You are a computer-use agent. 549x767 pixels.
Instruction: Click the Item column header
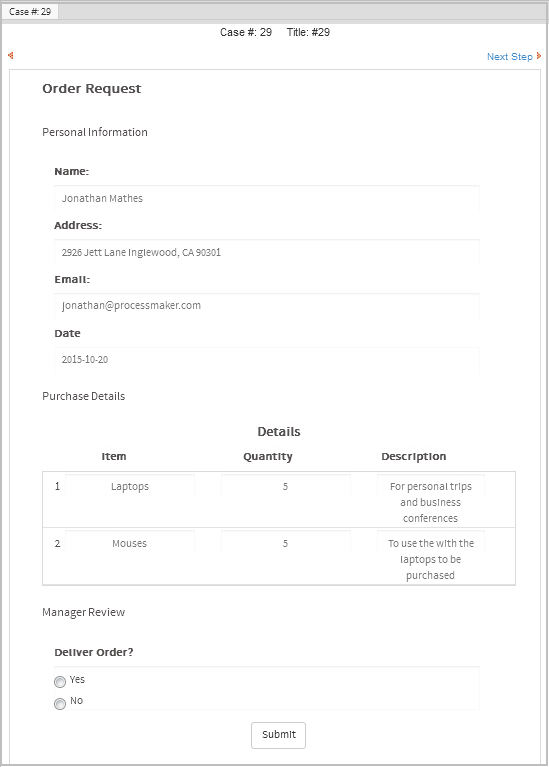pyautogui.click(x=114, y=456)
